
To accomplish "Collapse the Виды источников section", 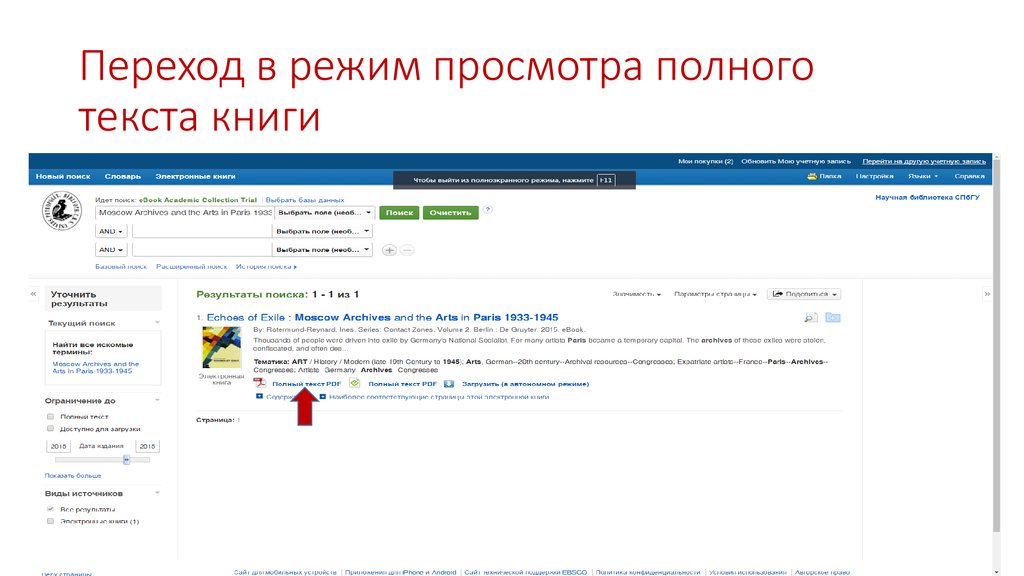I will [157, 493].
